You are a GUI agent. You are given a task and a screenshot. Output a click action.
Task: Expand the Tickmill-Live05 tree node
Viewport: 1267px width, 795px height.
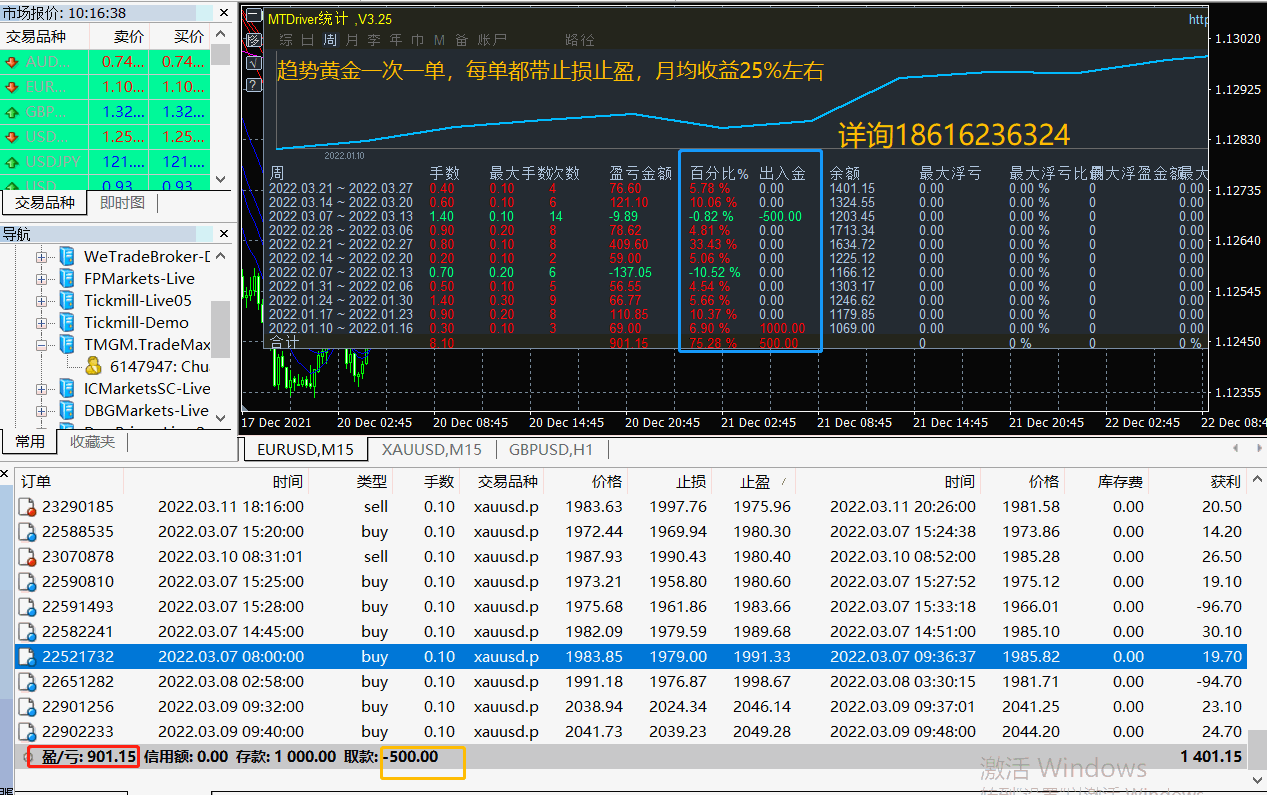point(42,300)
